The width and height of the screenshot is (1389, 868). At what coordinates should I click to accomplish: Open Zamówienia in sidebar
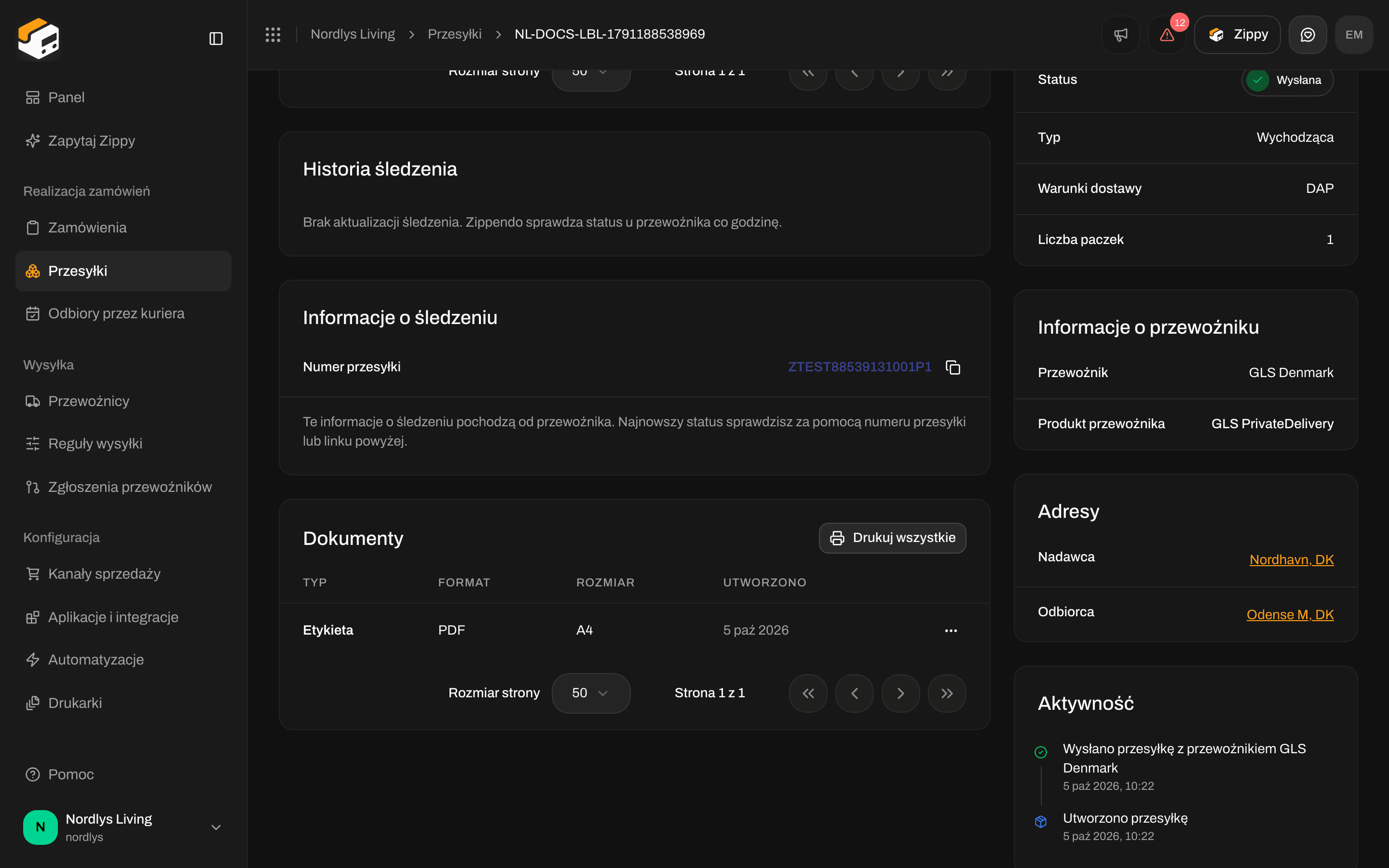[123, 228]
